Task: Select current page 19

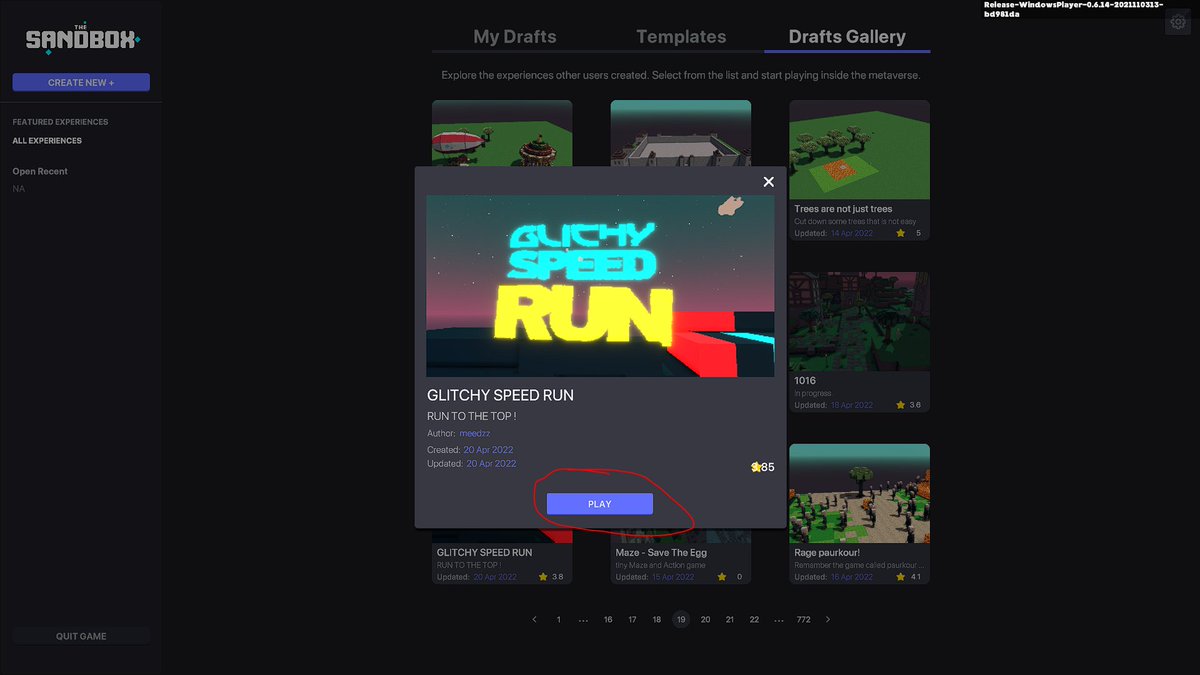Action: coord(681,620)
